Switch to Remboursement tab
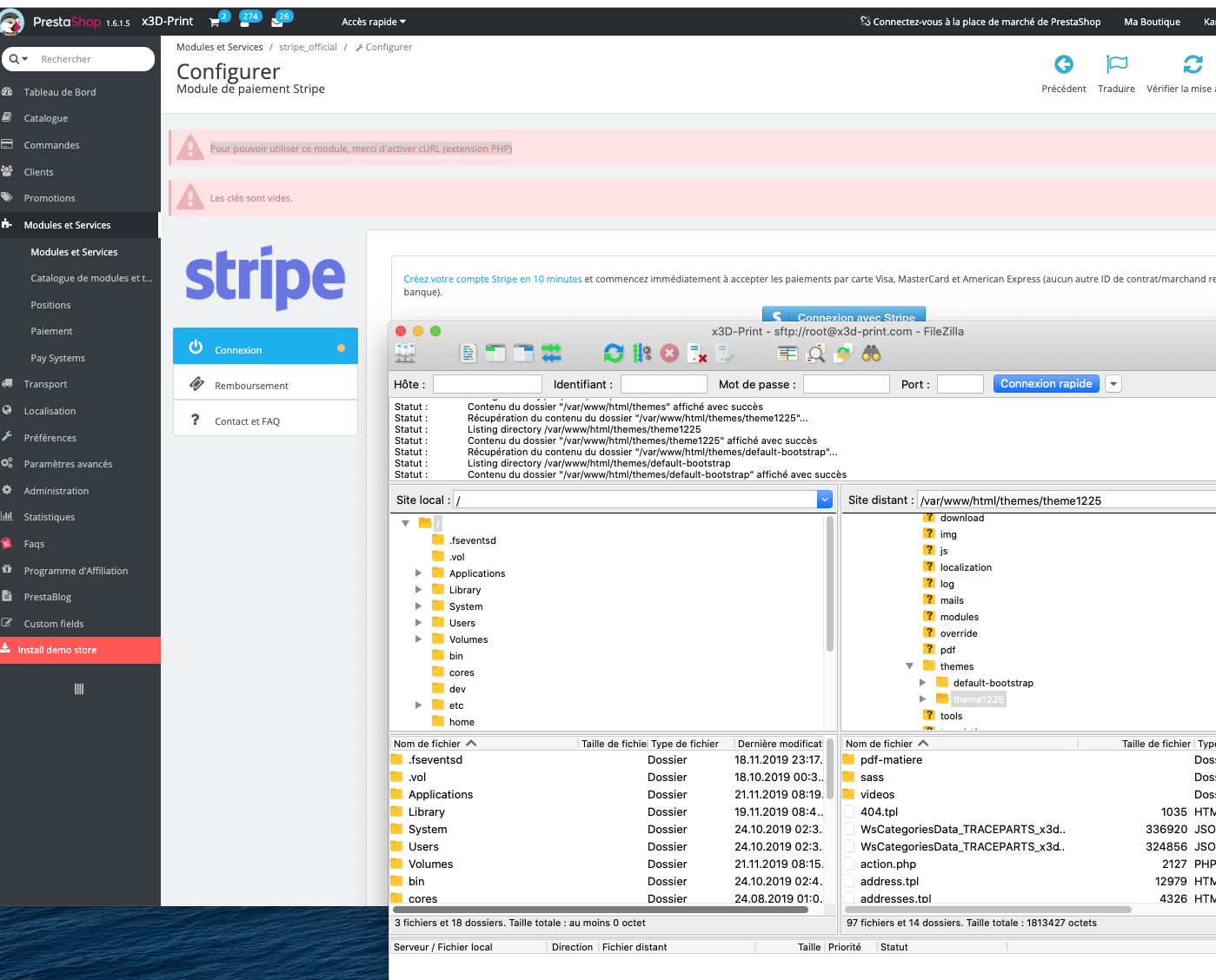This screenshot has width=1216, height=980. [265, 383]
